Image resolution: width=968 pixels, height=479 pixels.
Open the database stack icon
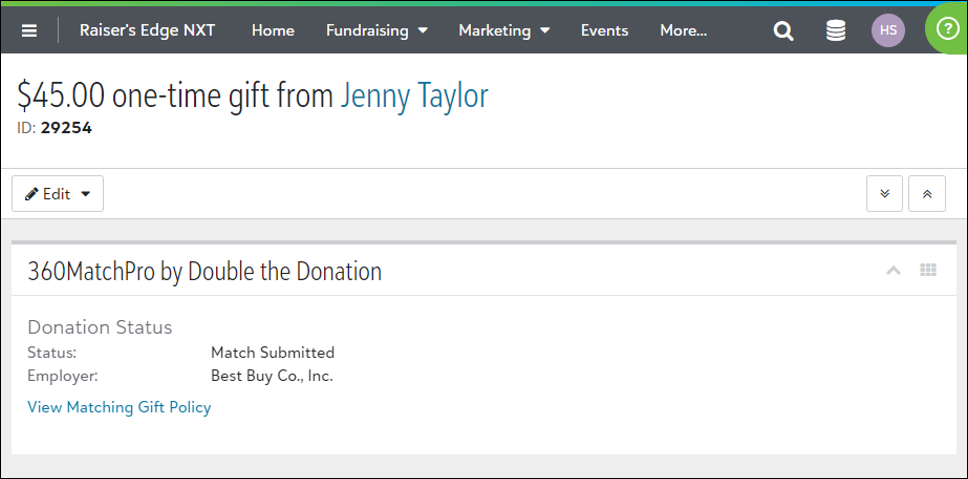836,30
